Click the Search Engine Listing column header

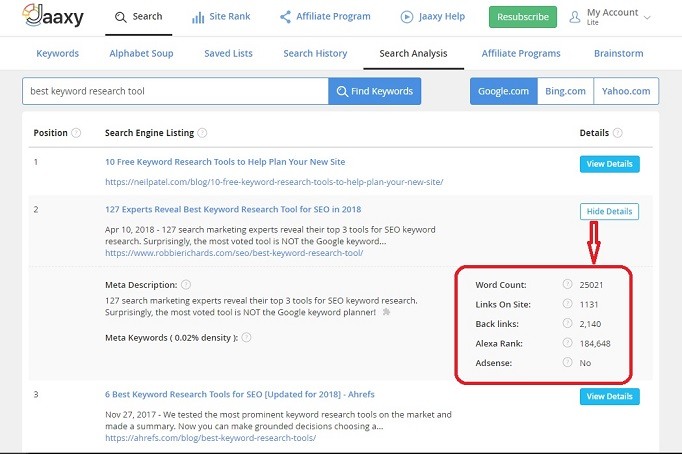coord(149,133)
